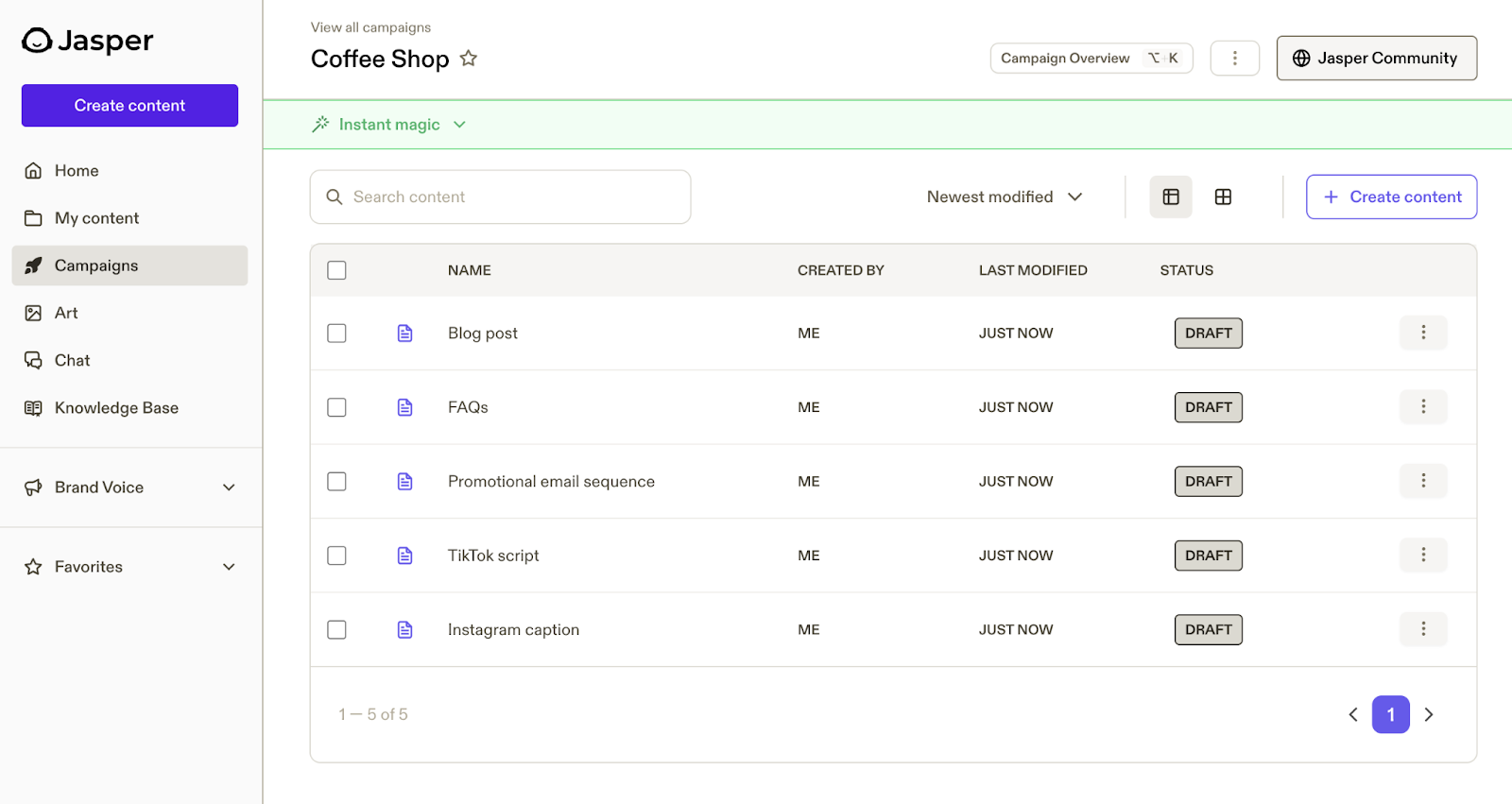Open more options for Blog post row
The image size is (1512, 804).
[1422, 333]
